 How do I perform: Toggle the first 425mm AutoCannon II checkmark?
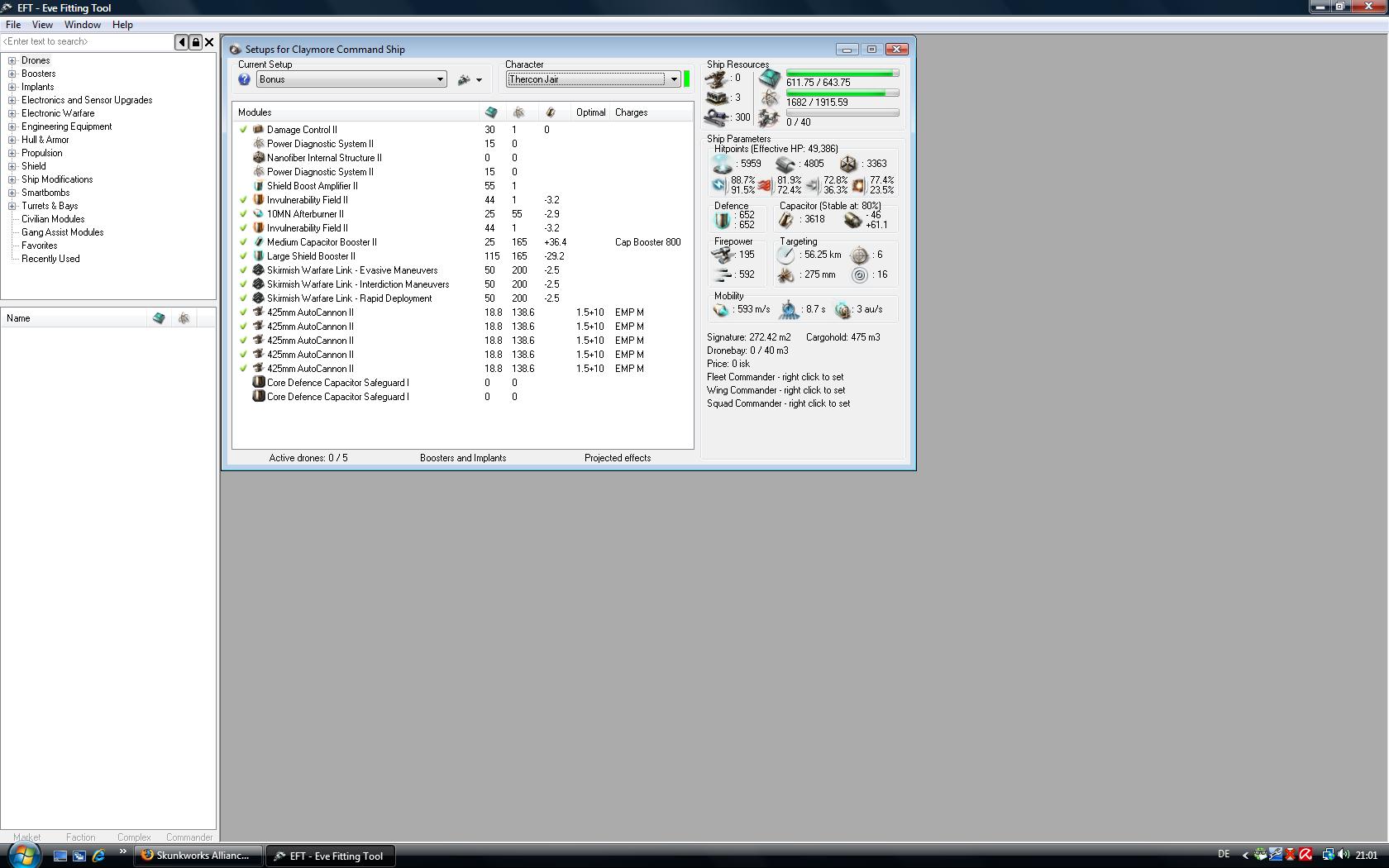click(243, 312)
